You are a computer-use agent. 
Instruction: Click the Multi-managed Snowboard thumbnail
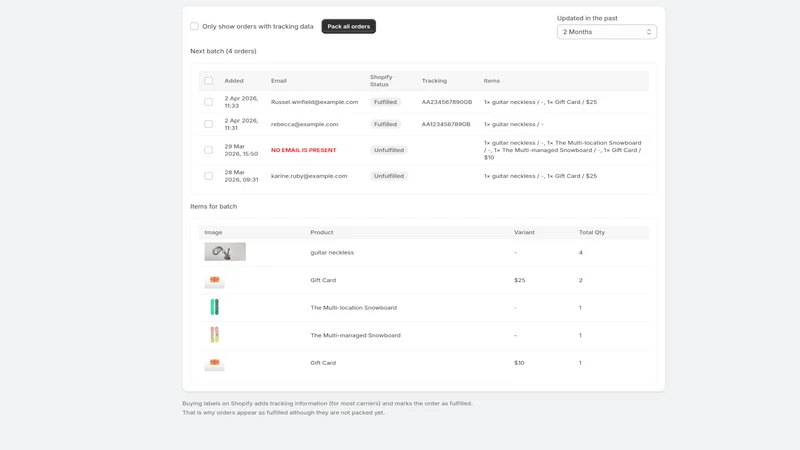point(214,335)
